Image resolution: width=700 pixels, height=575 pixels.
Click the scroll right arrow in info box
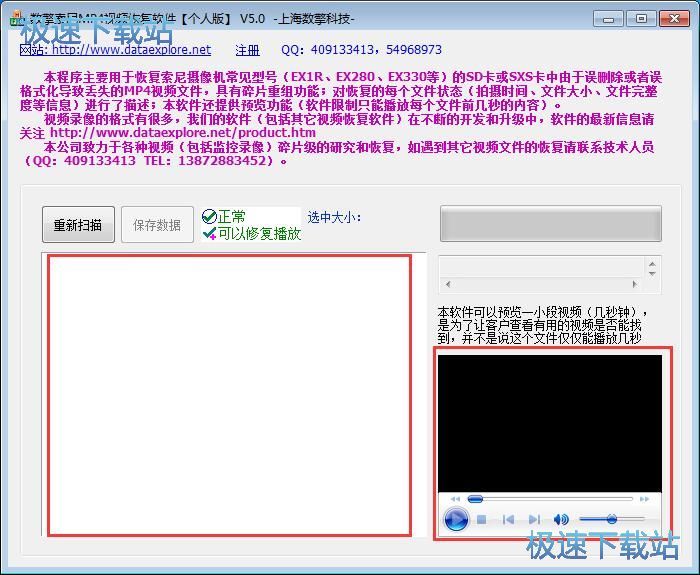[634, 284]
